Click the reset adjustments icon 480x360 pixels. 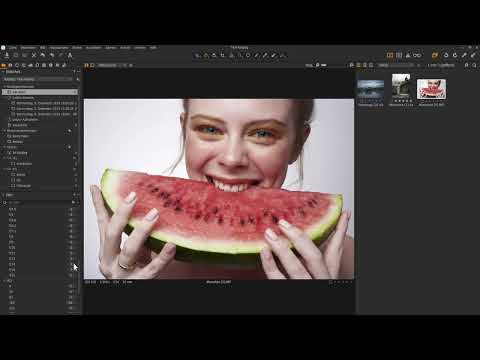(446, 55)
